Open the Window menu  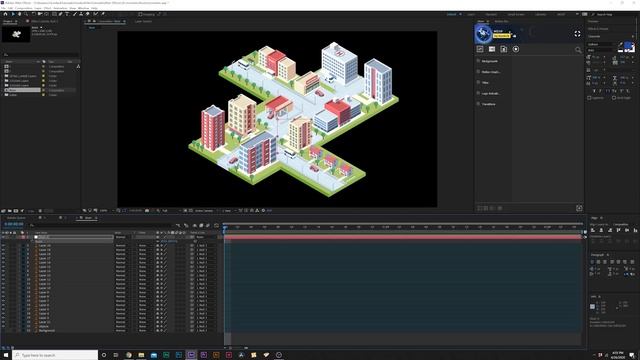pyautogui.click(x=83, y=8)
